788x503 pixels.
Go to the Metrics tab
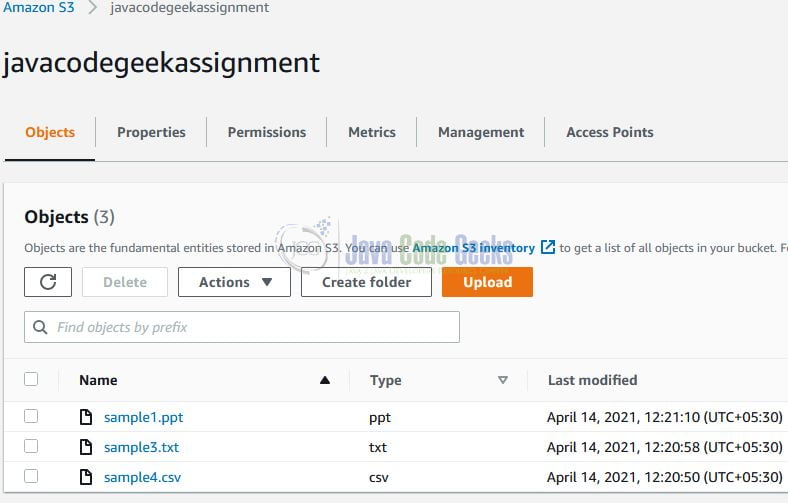tap(372, 132)
